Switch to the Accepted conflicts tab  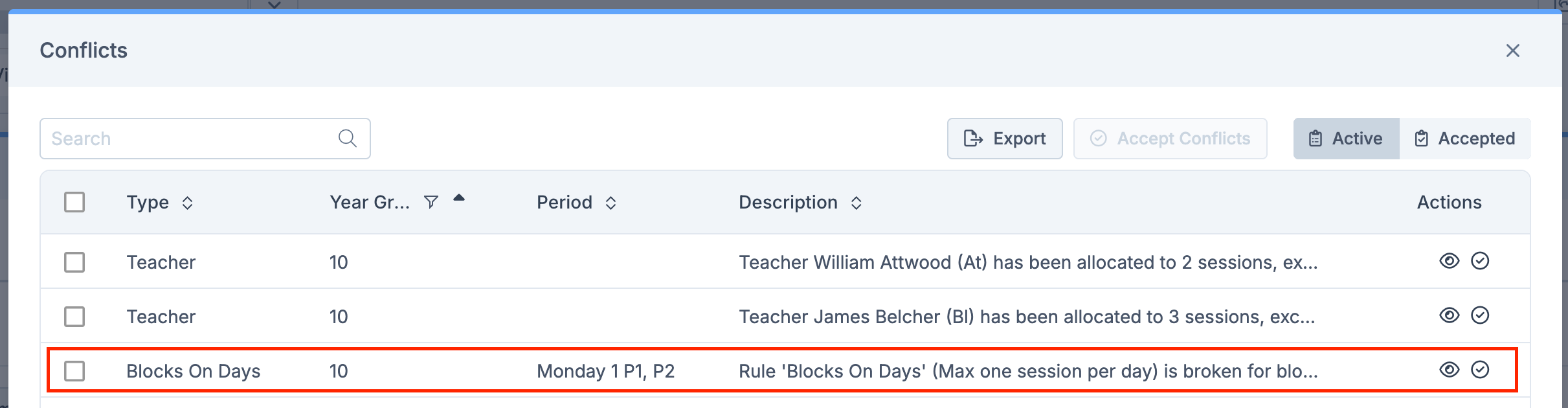(x=1465, y=139)
